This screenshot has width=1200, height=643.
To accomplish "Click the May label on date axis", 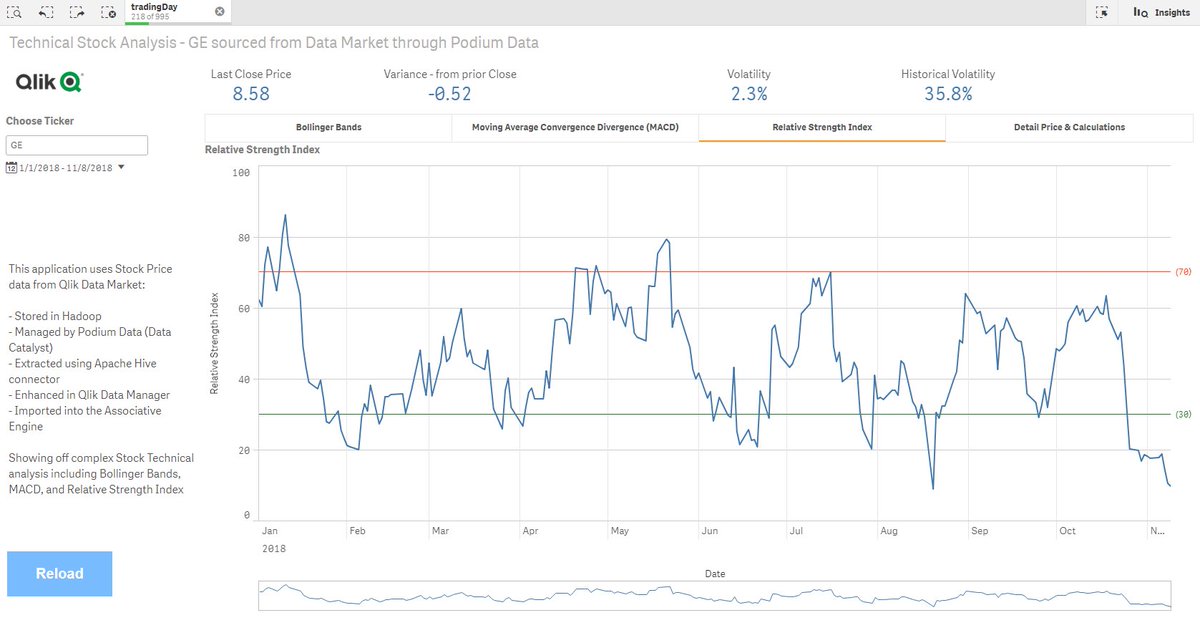I will point(619,531).
